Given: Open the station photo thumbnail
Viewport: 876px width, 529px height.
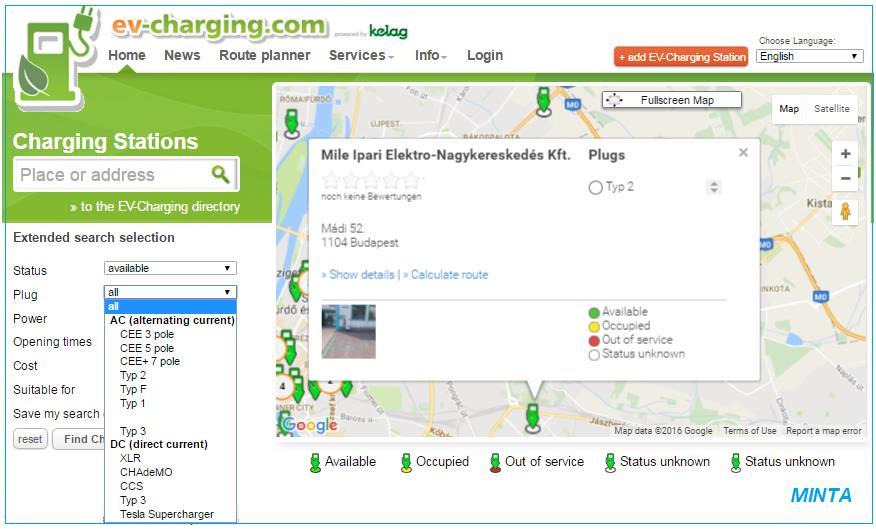Looking at the screenshot, I should [349, 331].
